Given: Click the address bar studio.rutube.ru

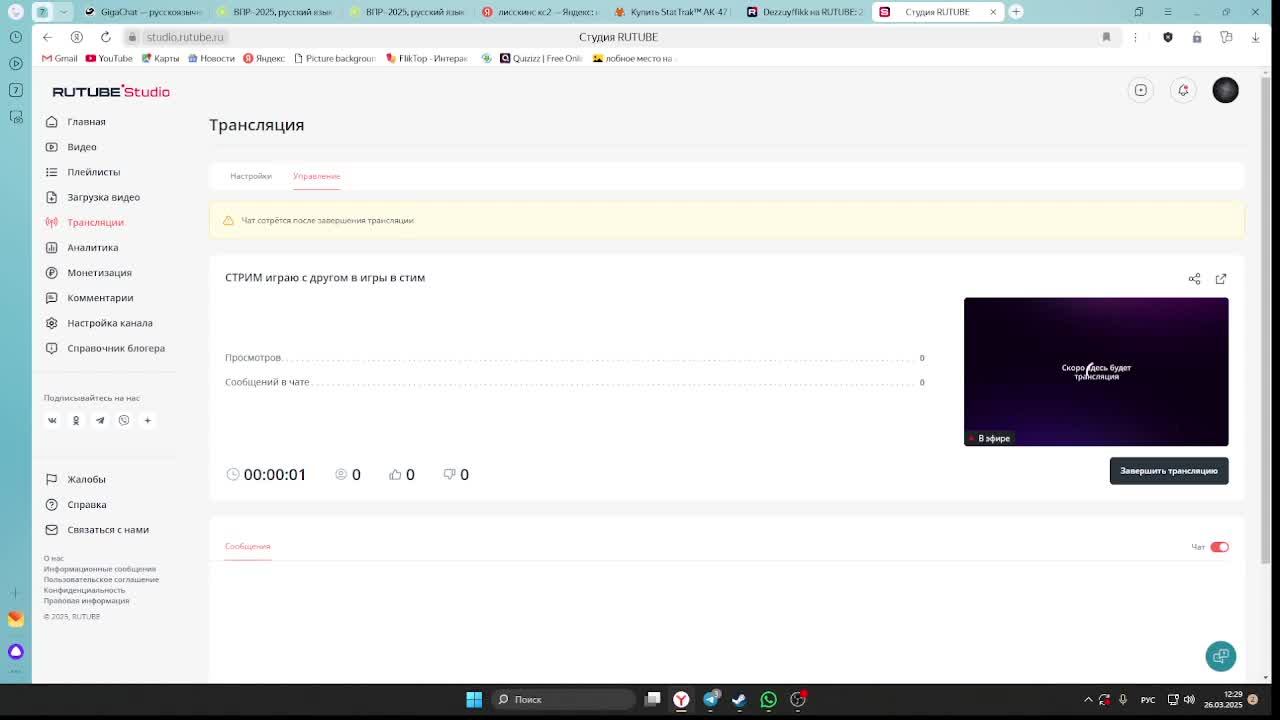Looking at the screenshot, I should [185, 37].
